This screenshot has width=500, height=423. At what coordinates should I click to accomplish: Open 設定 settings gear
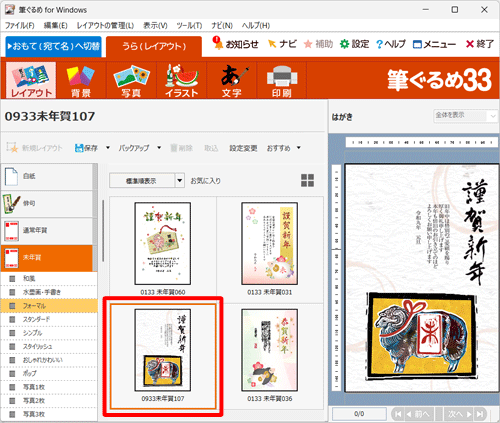(354, 44)
